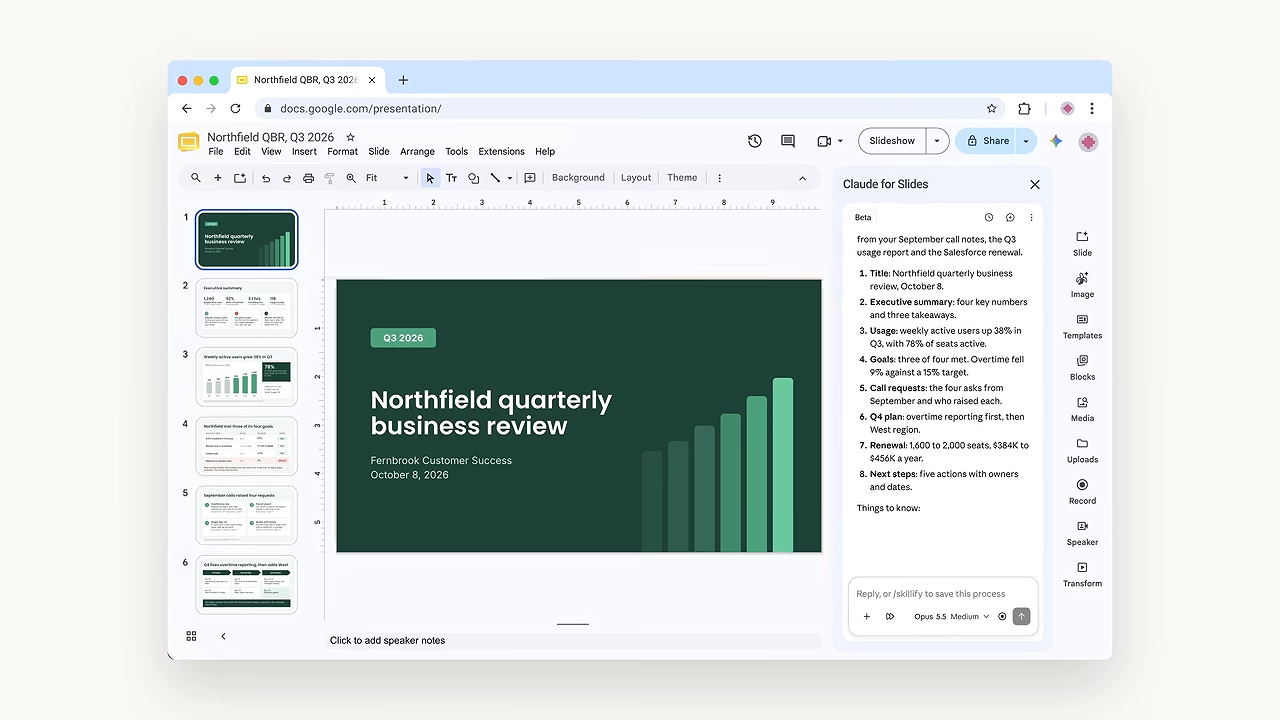The image size is (1280, 720).
Task: Click the redo arrow in toolbar
Action: 287,178
